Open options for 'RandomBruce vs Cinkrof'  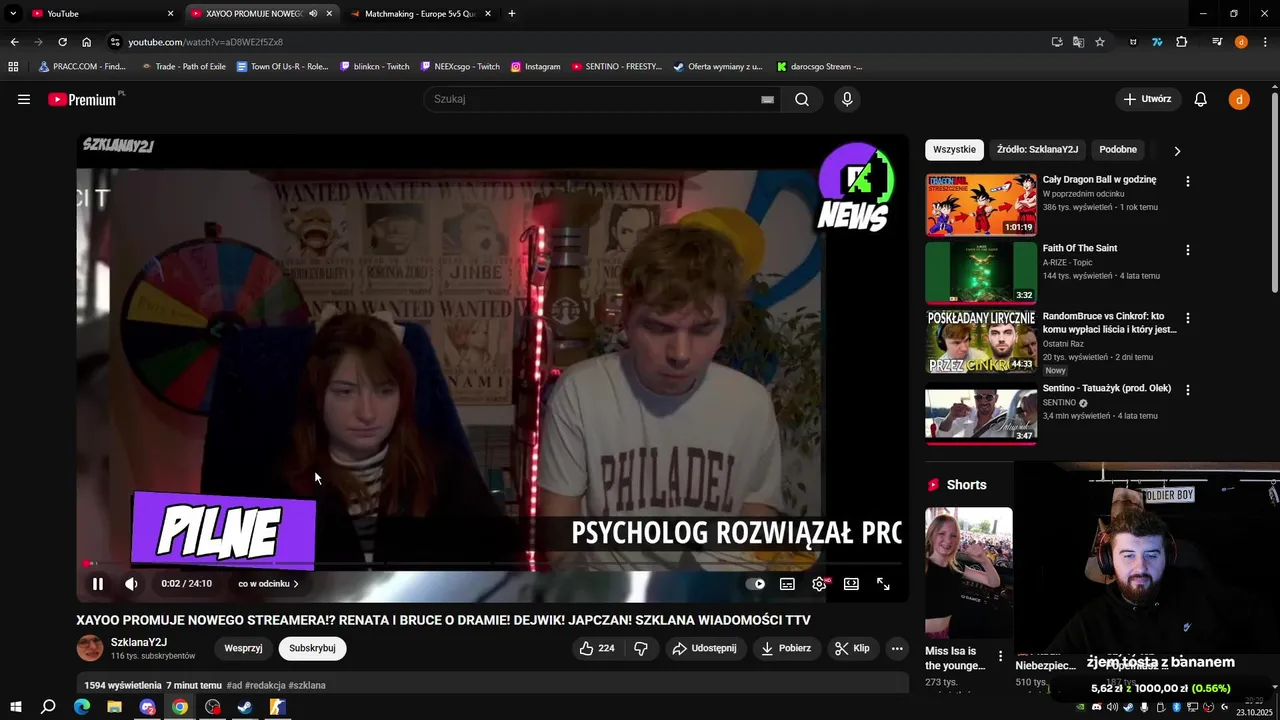pos(1188,318)
